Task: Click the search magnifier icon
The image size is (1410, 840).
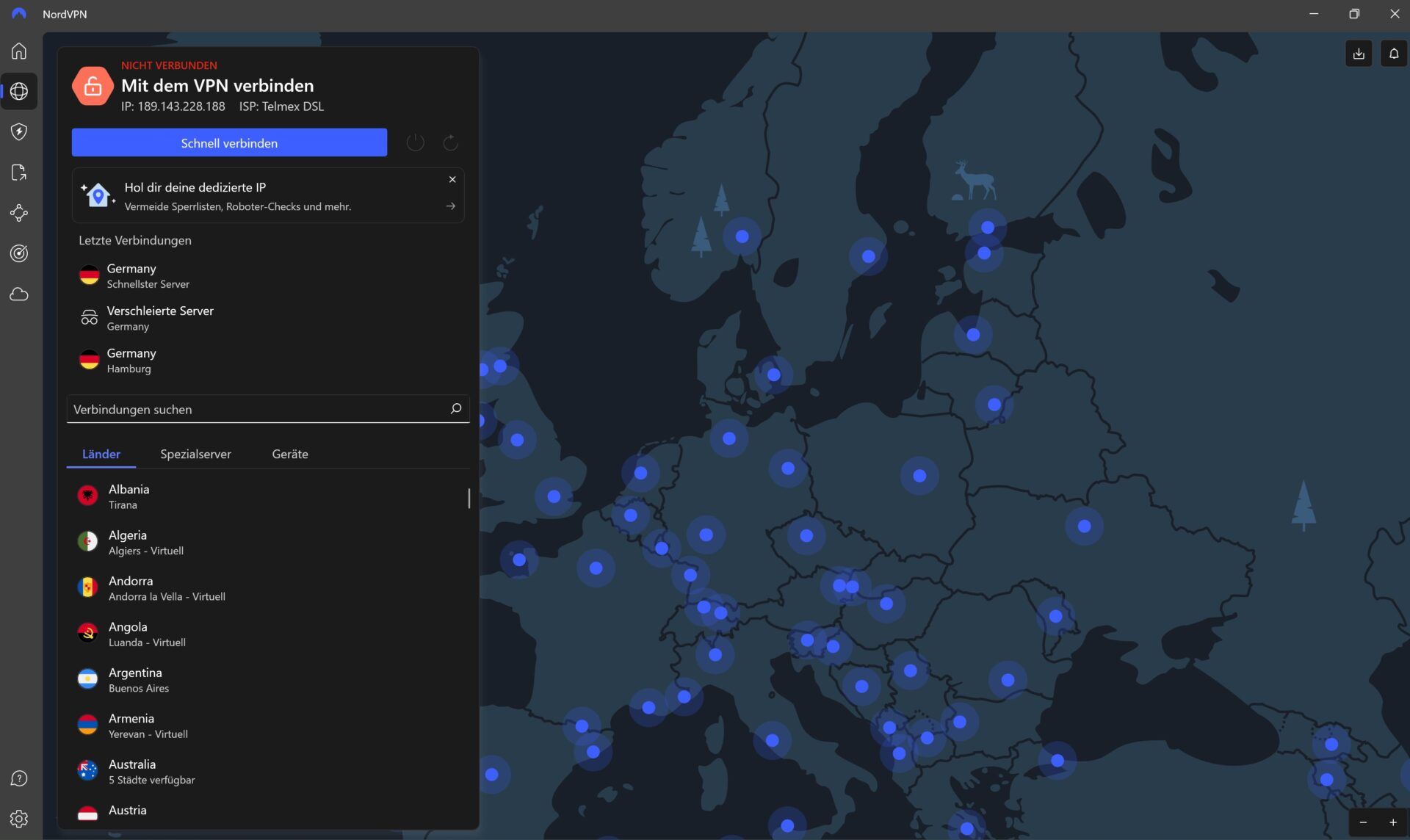Action: pyautogui.click(x=455, y=409)
